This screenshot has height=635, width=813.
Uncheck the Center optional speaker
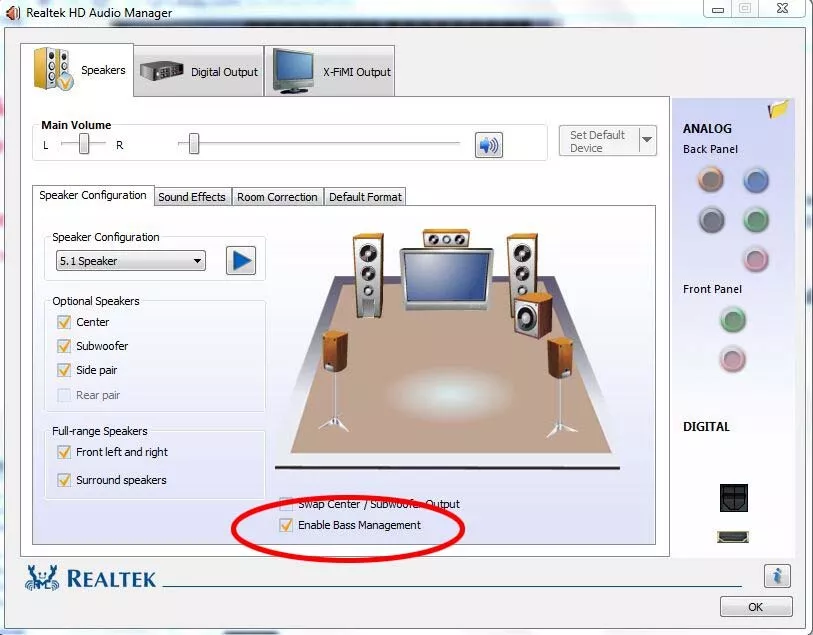point(64,322)
